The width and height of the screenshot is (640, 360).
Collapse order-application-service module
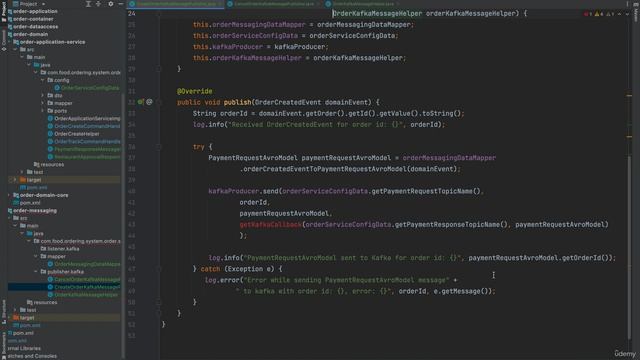9,42
